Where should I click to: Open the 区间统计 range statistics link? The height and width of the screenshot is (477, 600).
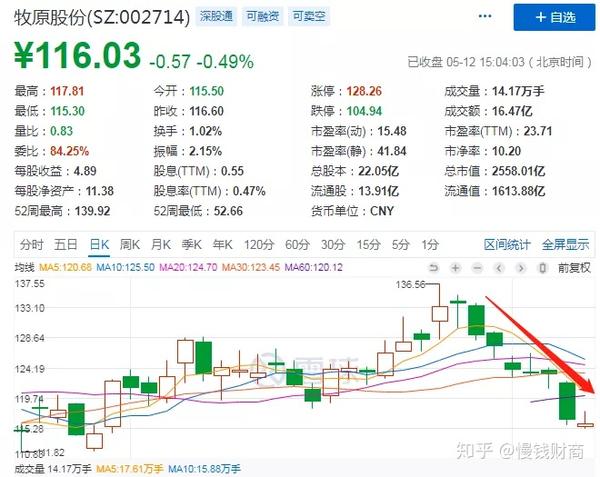tap(507, 244)
